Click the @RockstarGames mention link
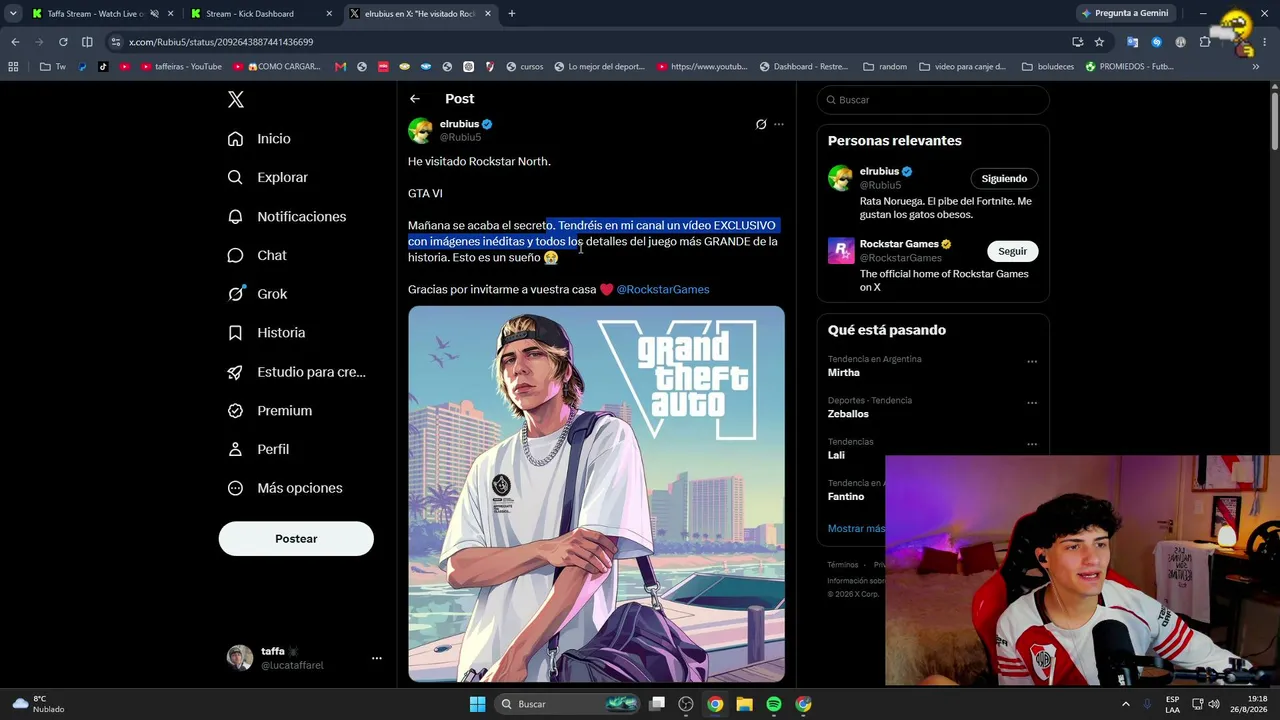Image resolution: width=1280 pixels, height=720 pixels. pos(663,290)
